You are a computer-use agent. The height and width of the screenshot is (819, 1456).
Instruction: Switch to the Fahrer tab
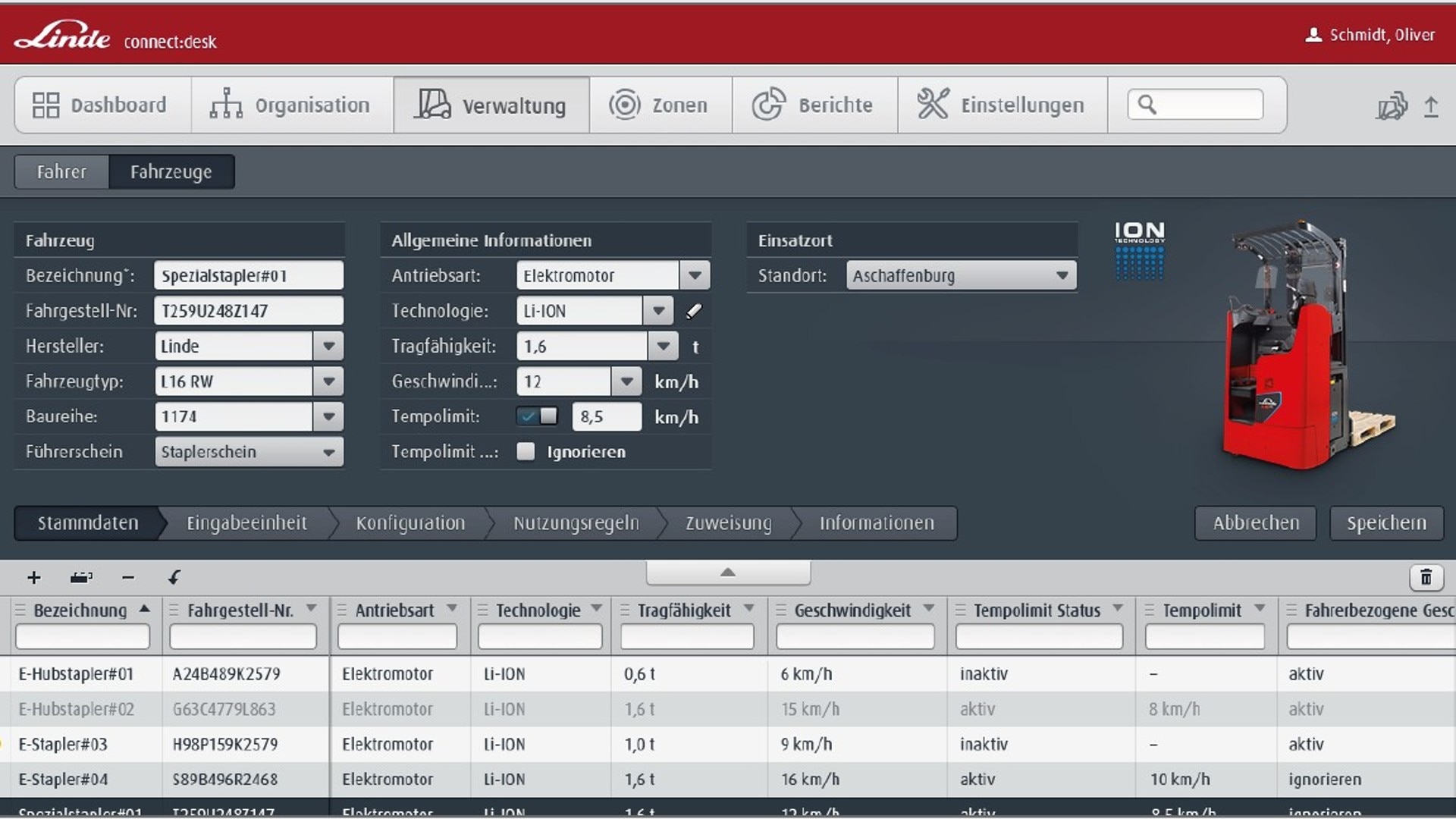pos(61,171)
